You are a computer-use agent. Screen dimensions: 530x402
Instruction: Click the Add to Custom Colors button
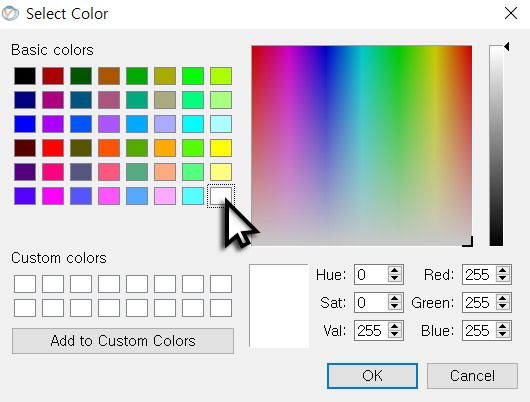click(123, 341)
